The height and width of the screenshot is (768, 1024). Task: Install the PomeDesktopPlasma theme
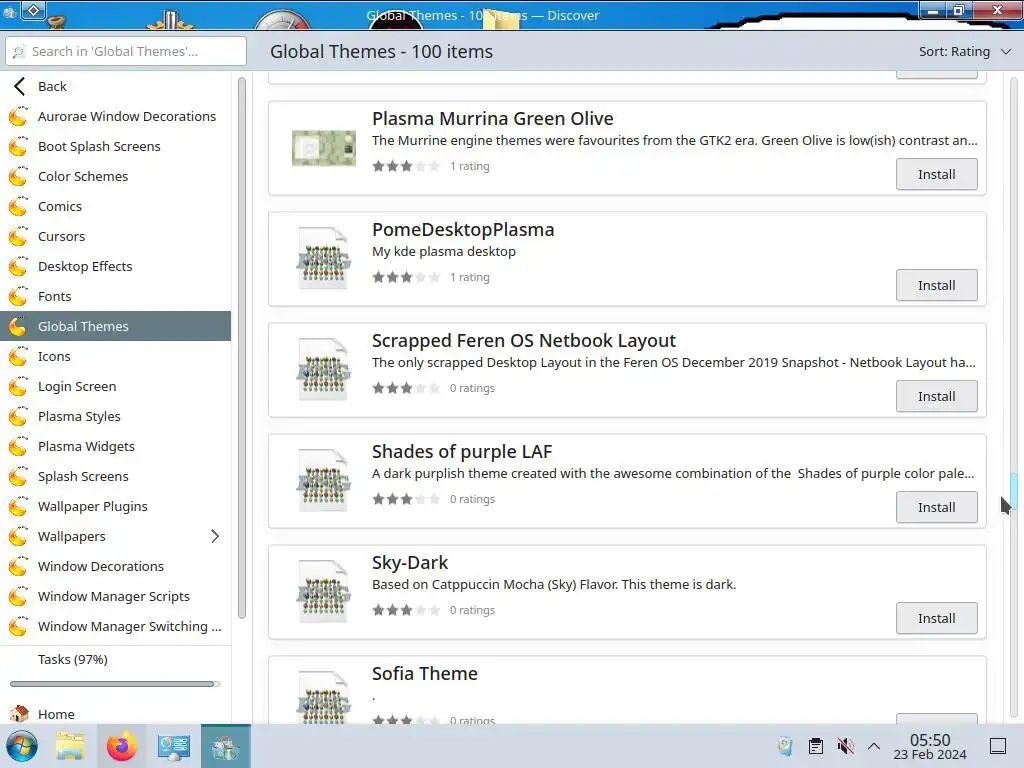pos(936,285)
